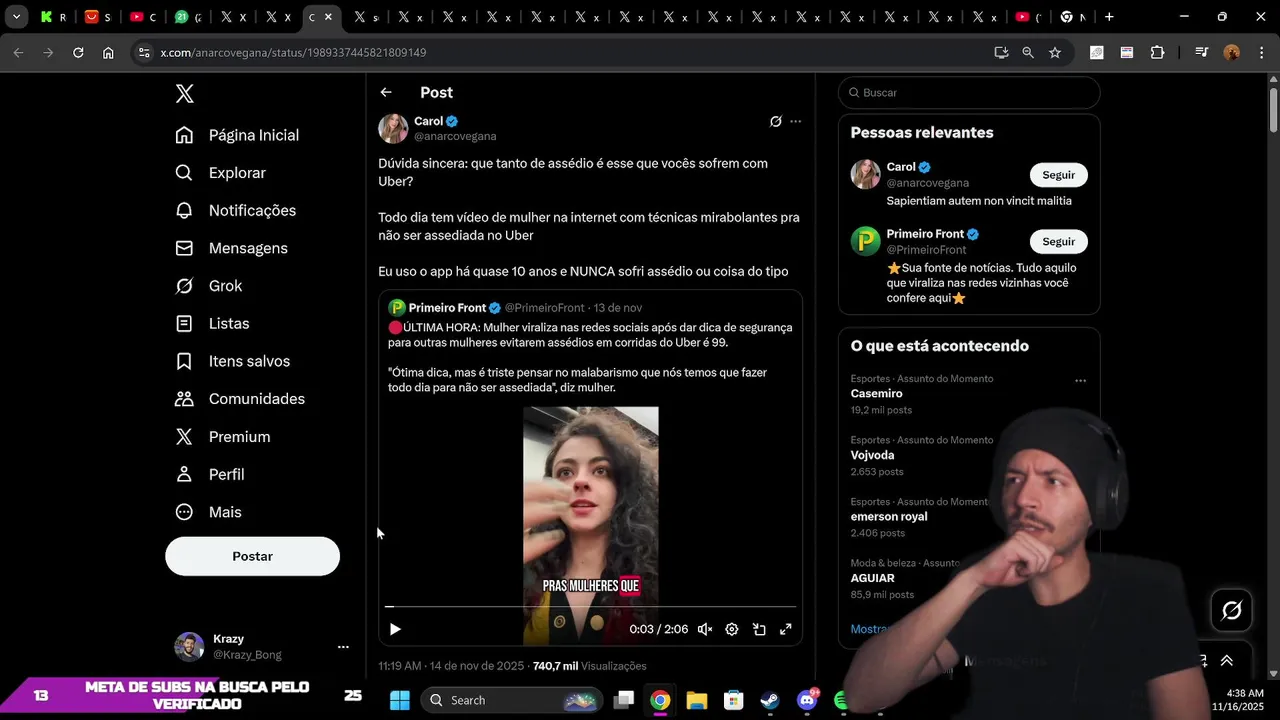This screenshot has width=1280, height=720.
Task: Click the browser home button
Action: (108, 53)
